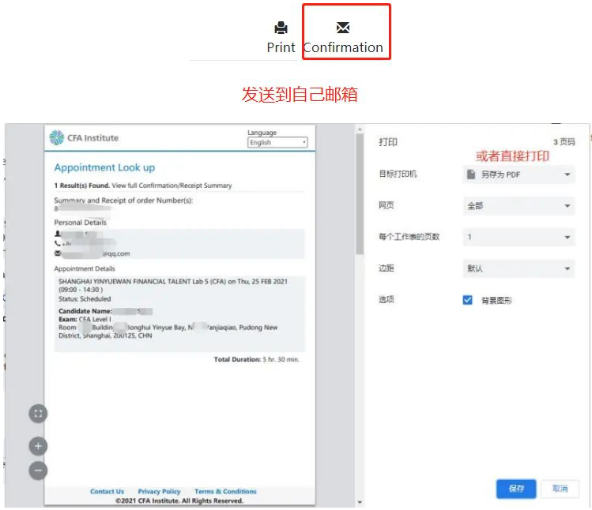Image resolution: width=592 pixels, height=510 pixels.
Task: Open the Terms & Conditions link
Action: coord(225,491)
